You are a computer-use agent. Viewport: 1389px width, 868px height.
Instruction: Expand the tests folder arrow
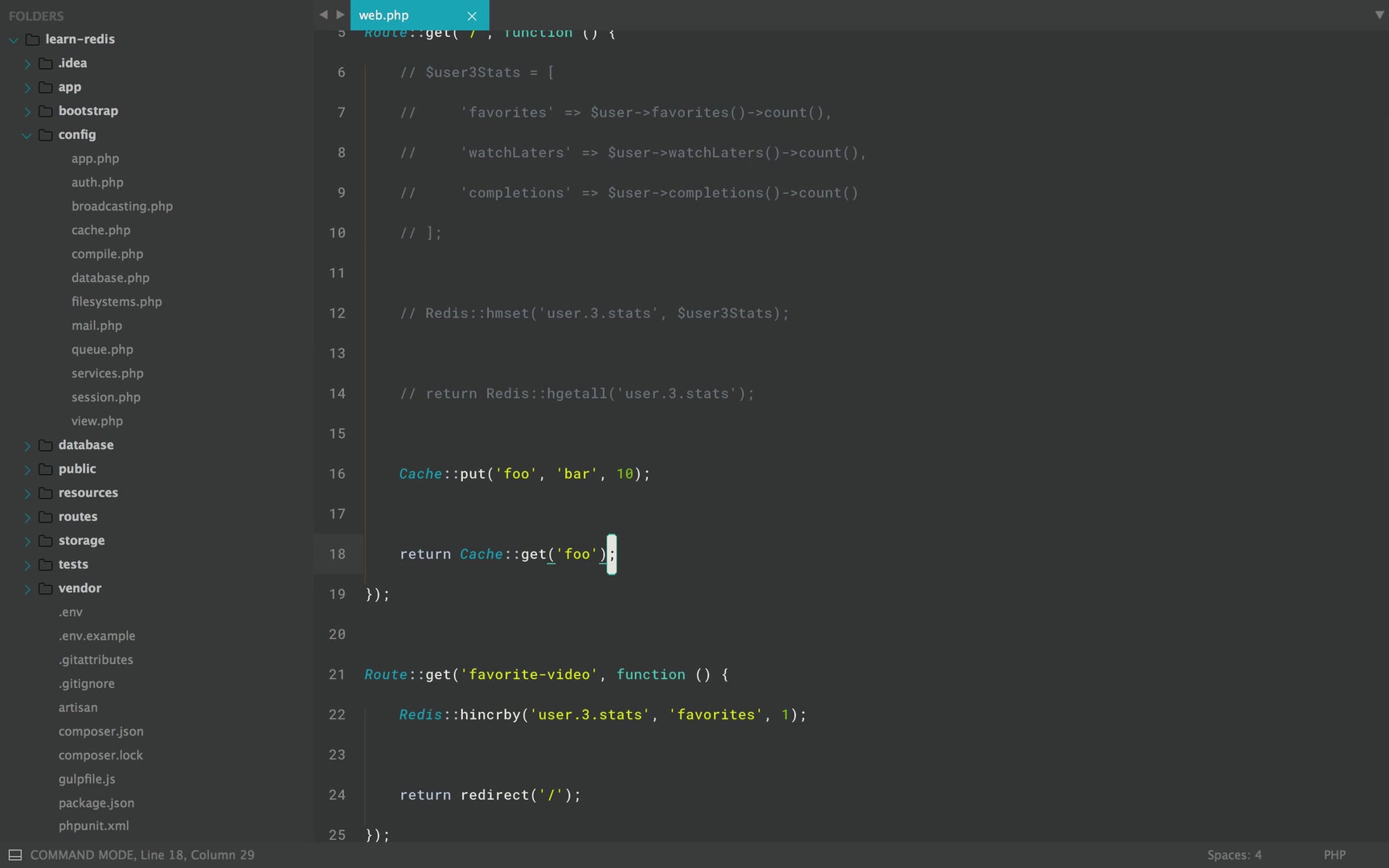(27, 565)
